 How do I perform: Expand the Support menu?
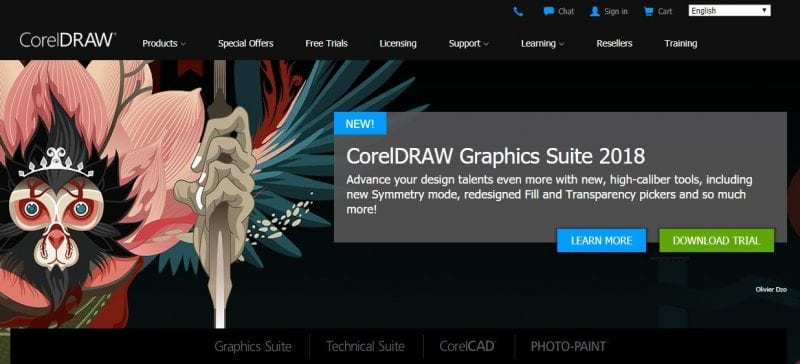pos(468,43)
